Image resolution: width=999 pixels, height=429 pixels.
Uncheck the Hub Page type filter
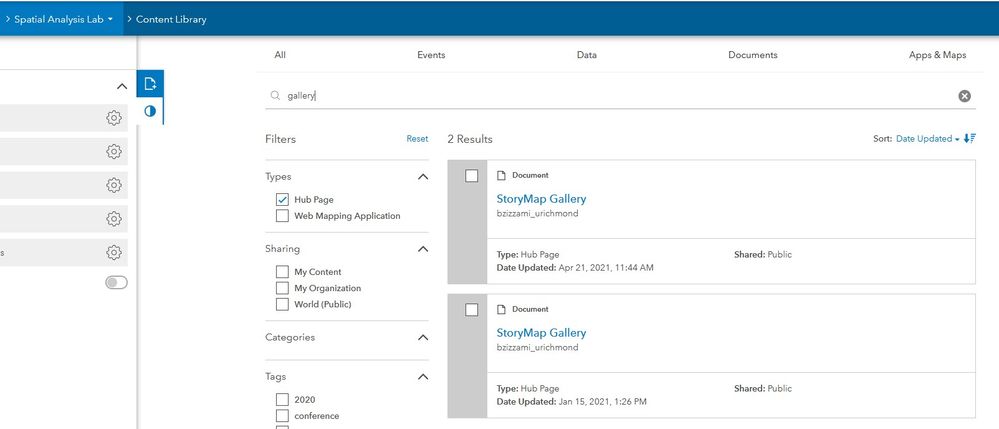pos(282,200)
